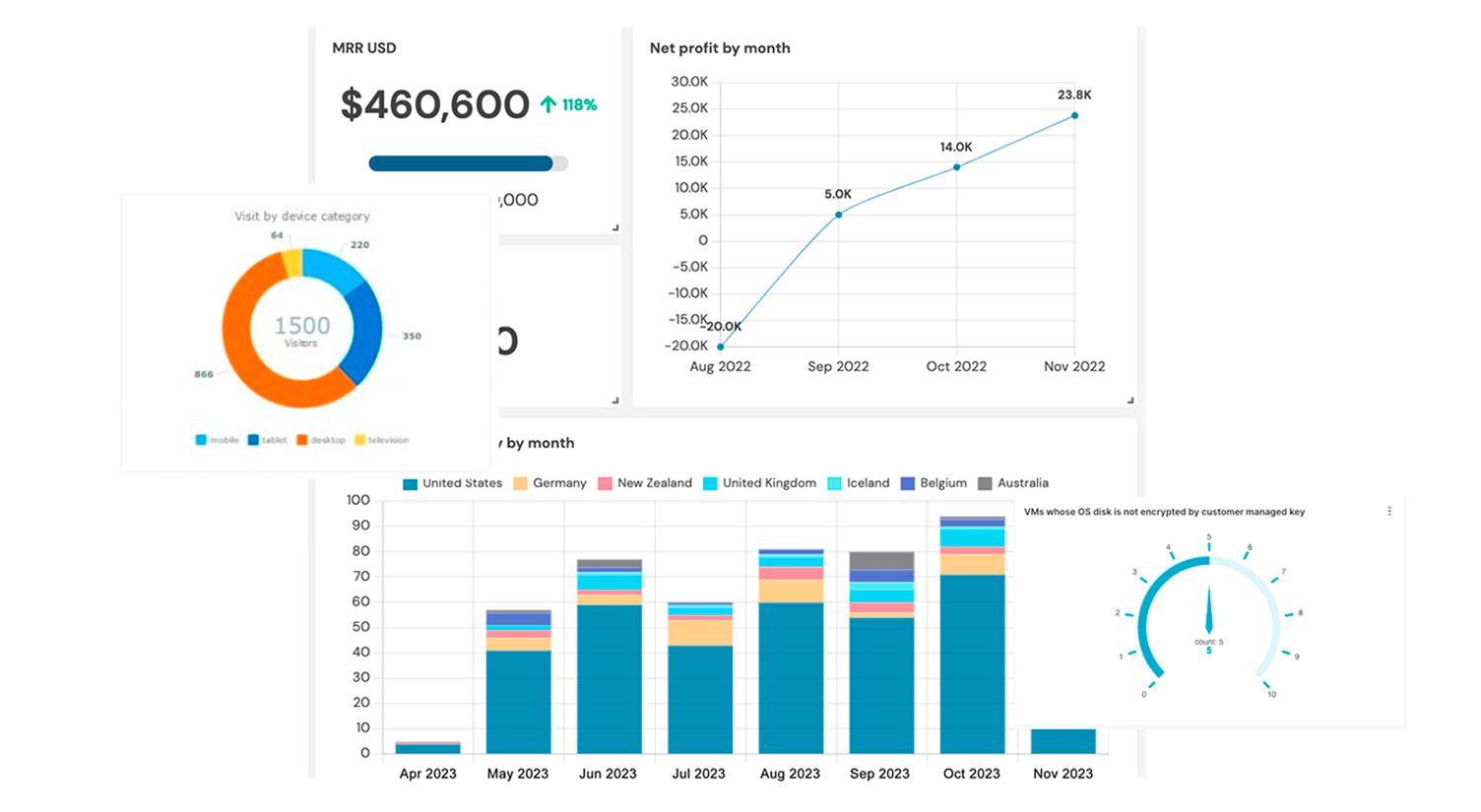Click the United States legend color square
1481x812 pixels.
[411, 483]
